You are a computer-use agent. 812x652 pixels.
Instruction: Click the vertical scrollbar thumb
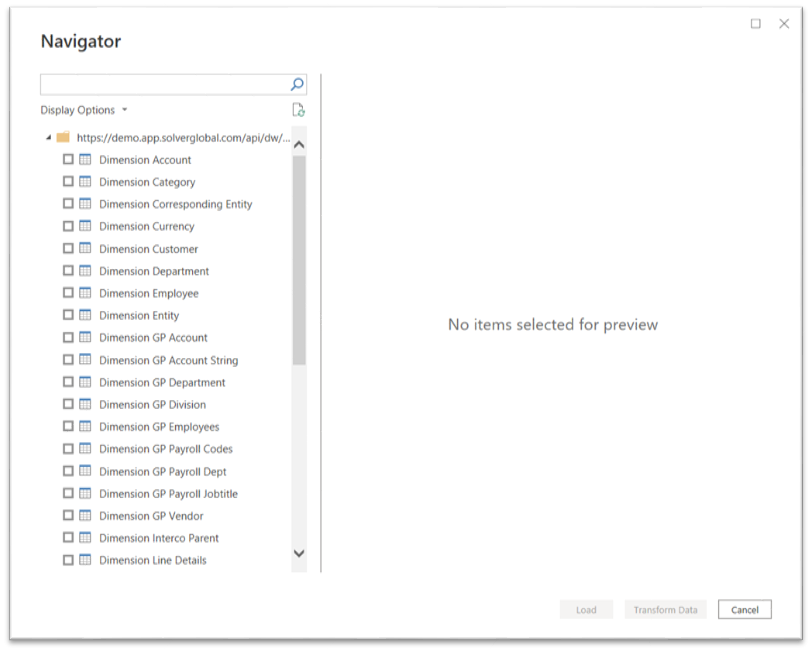pos(299,260)
